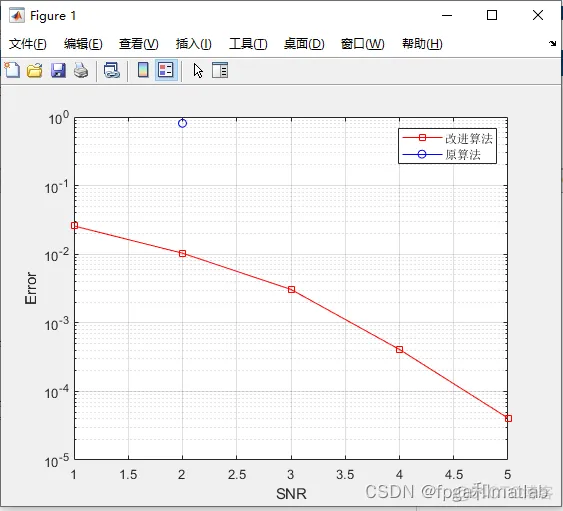Click the 2.5 x-axis tick label
The image size is (563, 511).
click(x=237, y=475)
